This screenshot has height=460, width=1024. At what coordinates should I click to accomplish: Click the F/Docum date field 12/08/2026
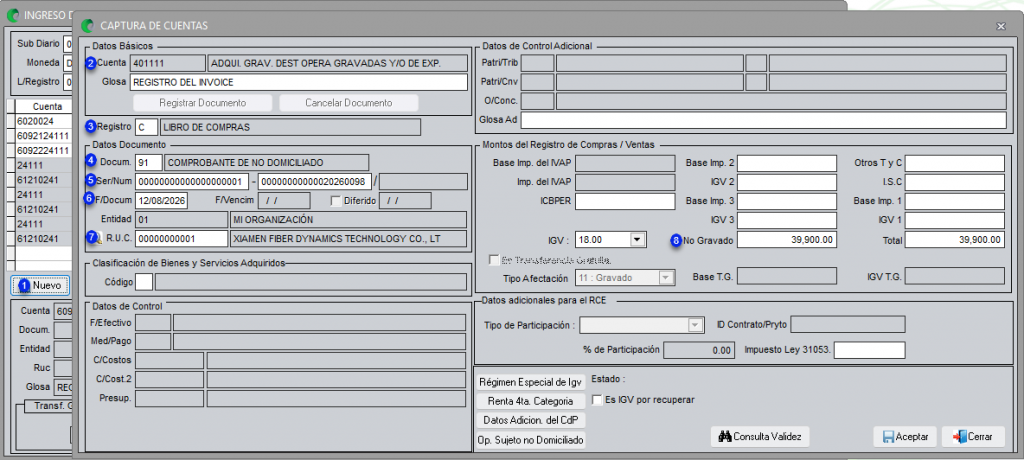point(161,201)
